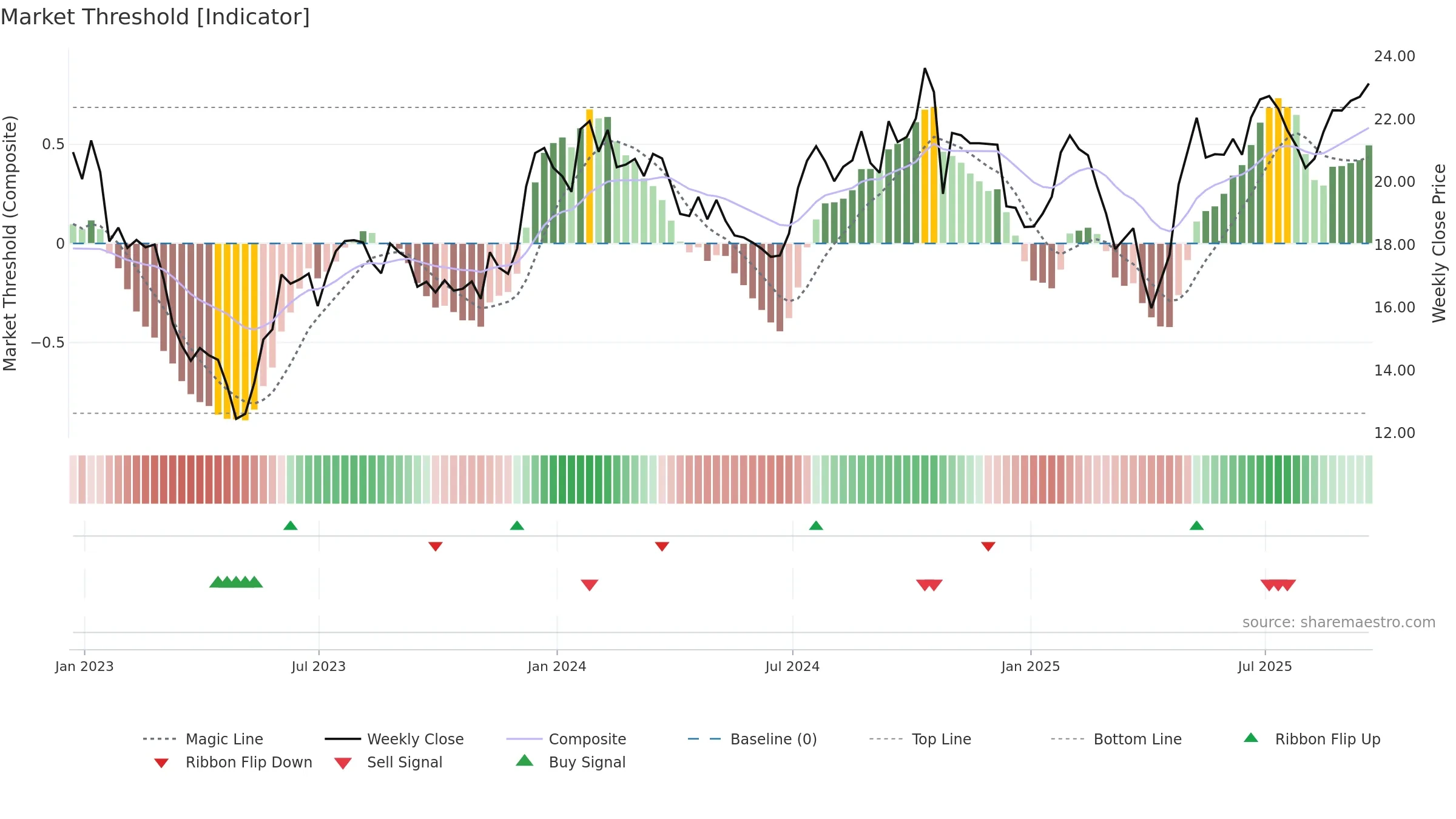Toggle the Composite legend entry
This screenshot has width=1456, height=819.
tap(566, 739)
